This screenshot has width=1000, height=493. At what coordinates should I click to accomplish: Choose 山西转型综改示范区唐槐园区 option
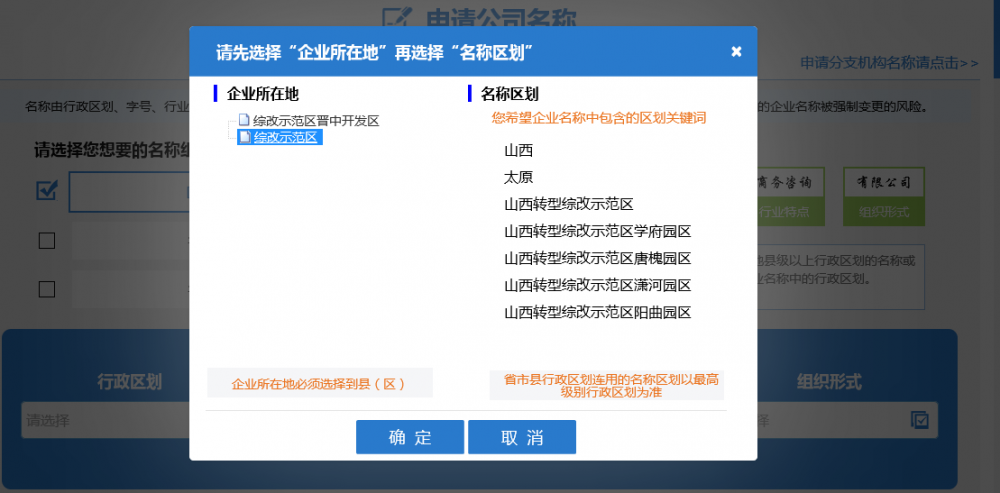(598, 258)
